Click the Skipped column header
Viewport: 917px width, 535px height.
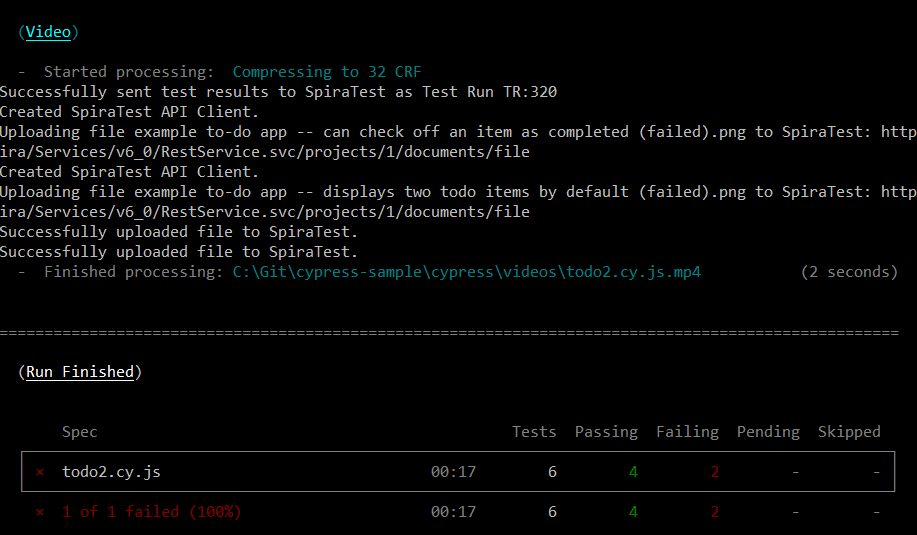849,432
